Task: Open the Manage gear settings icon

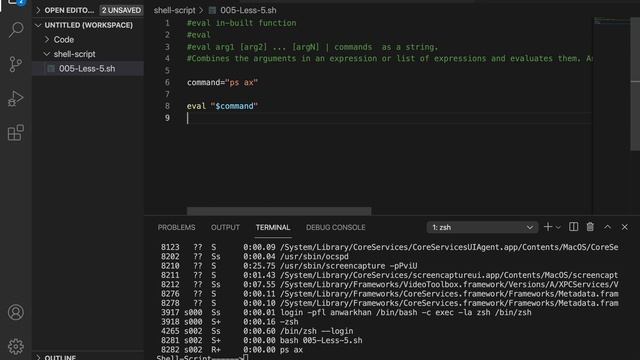Action: click(x=16, y=347)
